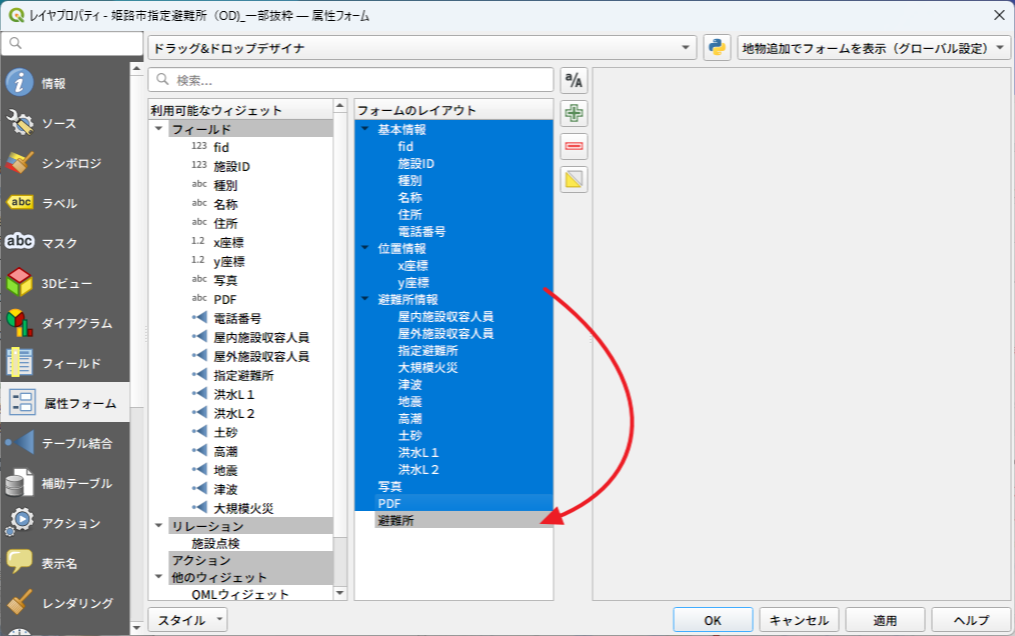Click the Python form code button
The width and height of the screenshot is (1015, 636).
coord(716,48)
